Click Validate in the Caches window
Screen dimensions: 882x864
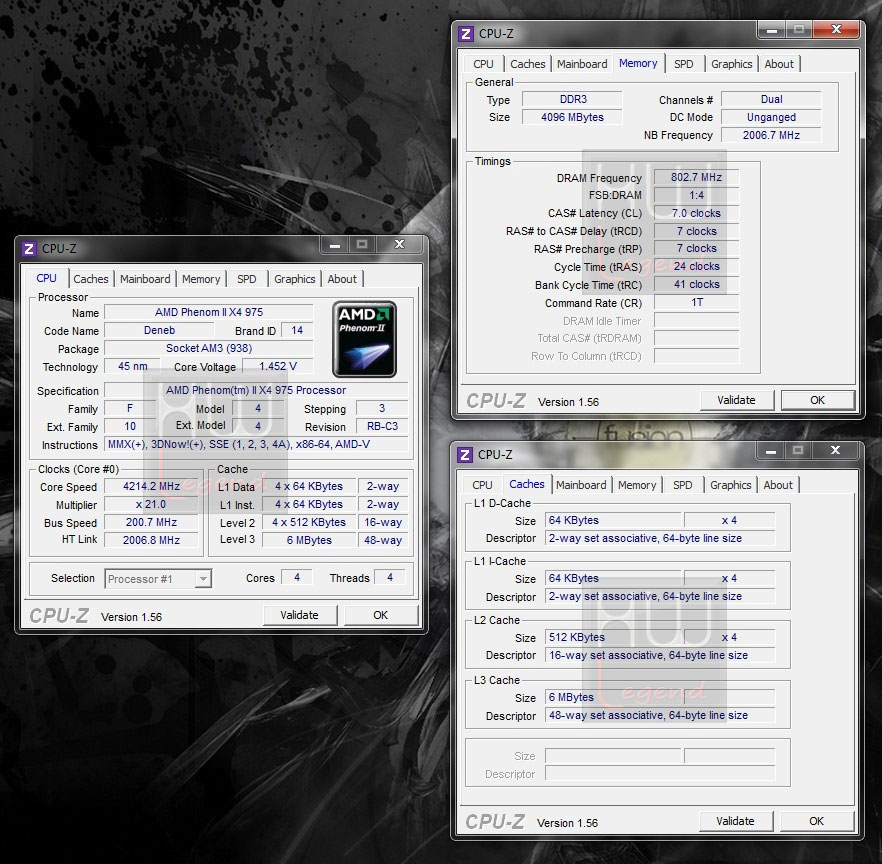[735, 821]
